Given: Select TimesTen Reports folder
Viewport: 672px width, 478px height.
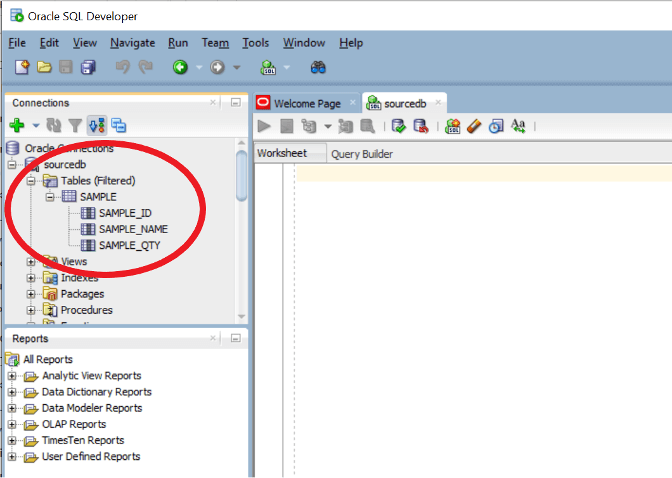Looking at the screenshot, I should click(74, 441).
